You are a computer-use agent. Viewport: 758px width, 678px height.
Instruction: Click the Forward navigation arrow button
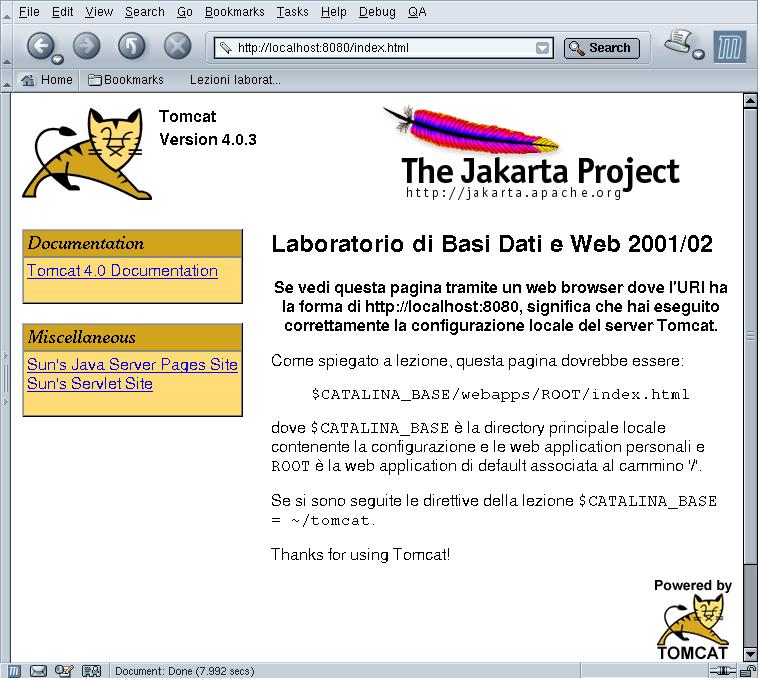click(87, 46)
